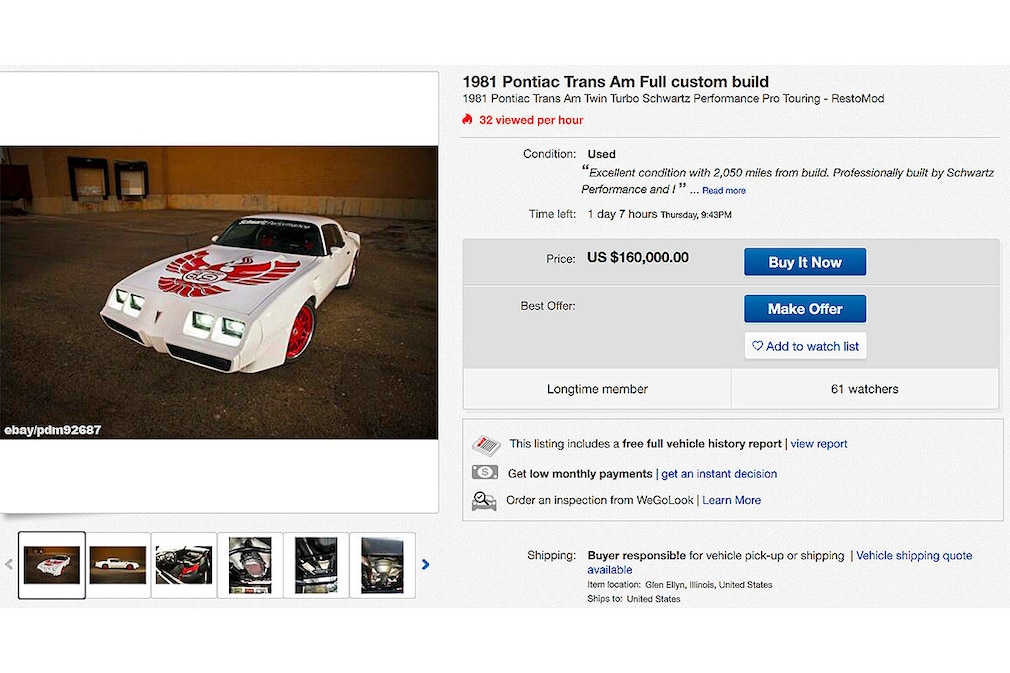
Task: Select the second side-view car thumbnail
Action: coord(117,565)
